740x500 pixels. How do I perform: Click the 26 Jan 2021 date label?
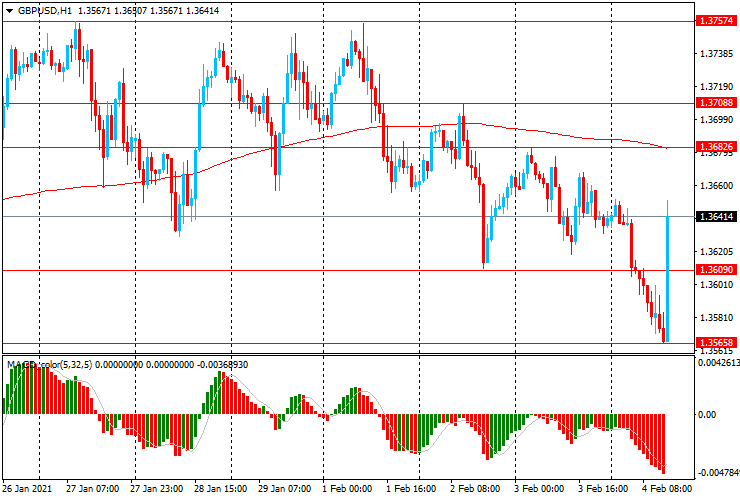tap(27, 490)
